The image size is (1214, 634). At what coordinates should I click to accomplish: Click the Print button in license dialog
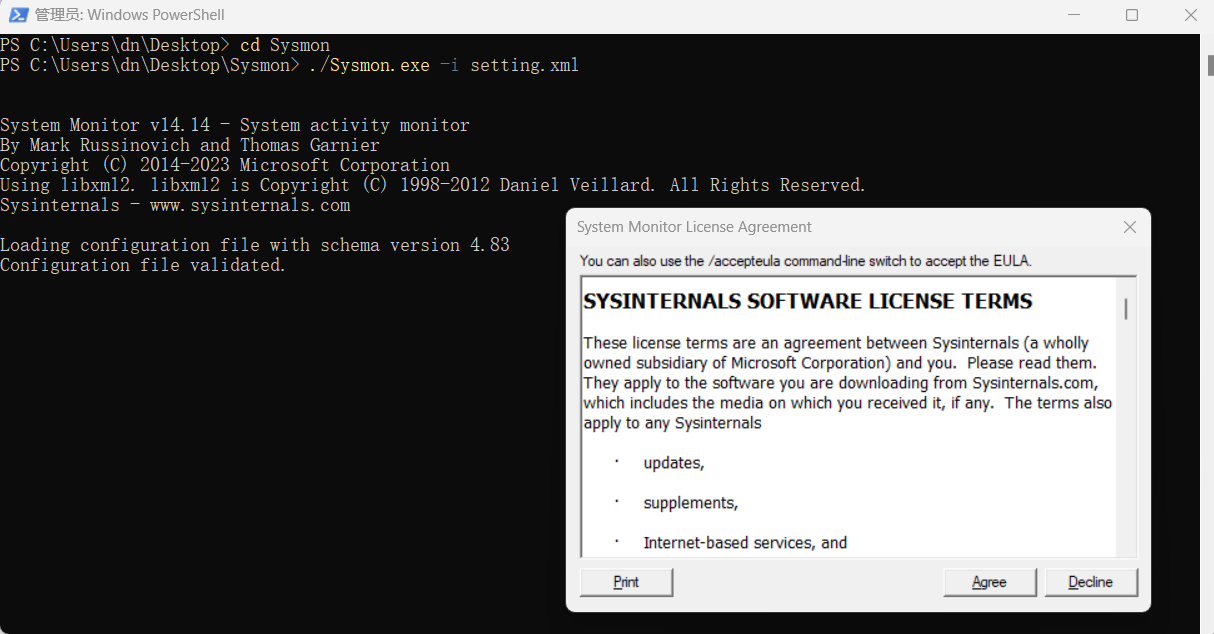(626, 582)
